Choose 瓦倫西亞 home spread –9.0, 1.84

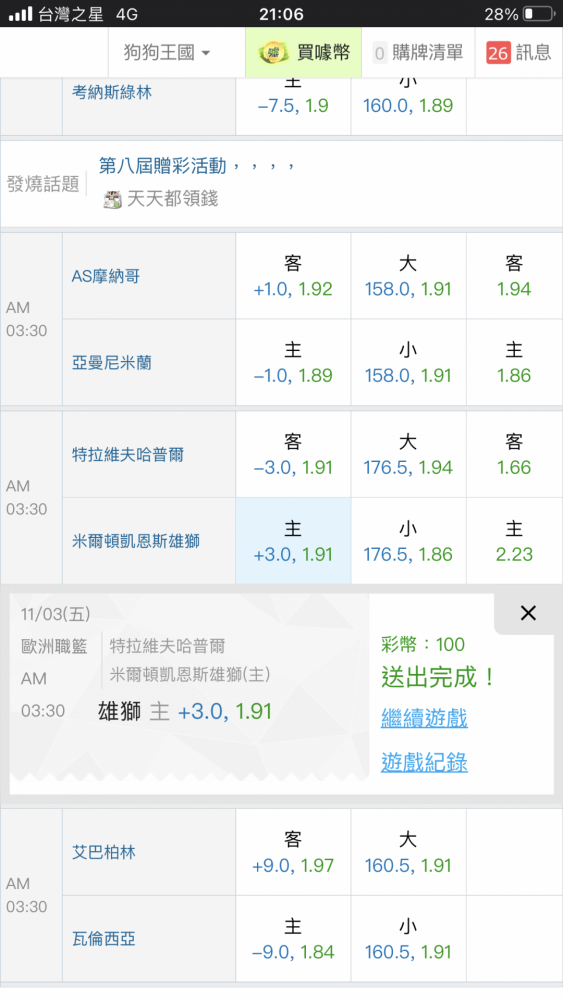coord(293,939)
